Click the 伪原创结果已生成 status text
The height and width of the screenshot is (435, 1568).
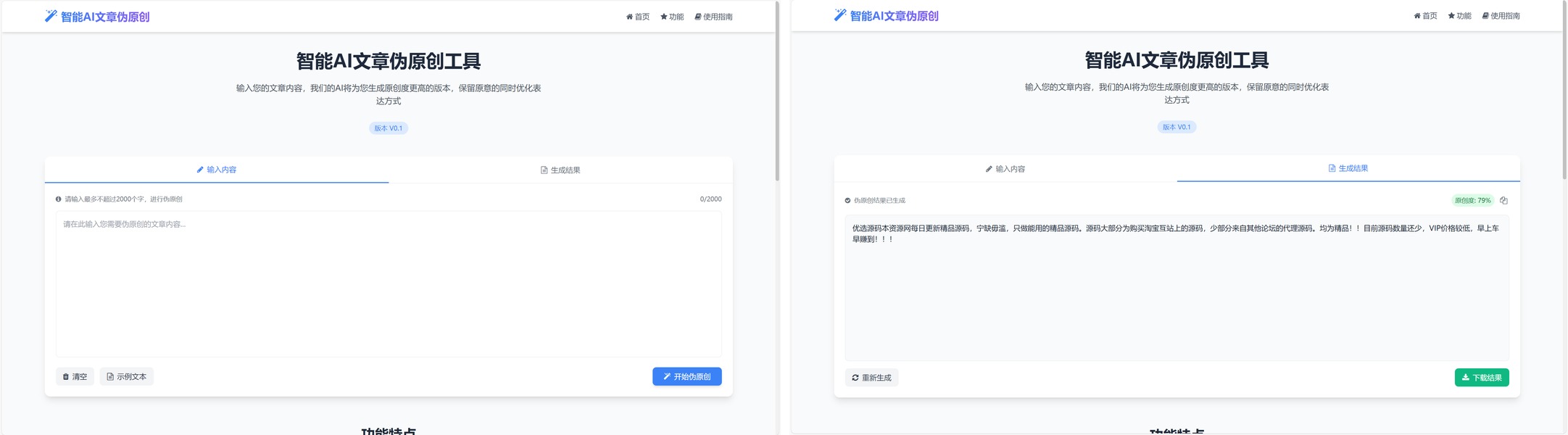(x=880, y=201)
